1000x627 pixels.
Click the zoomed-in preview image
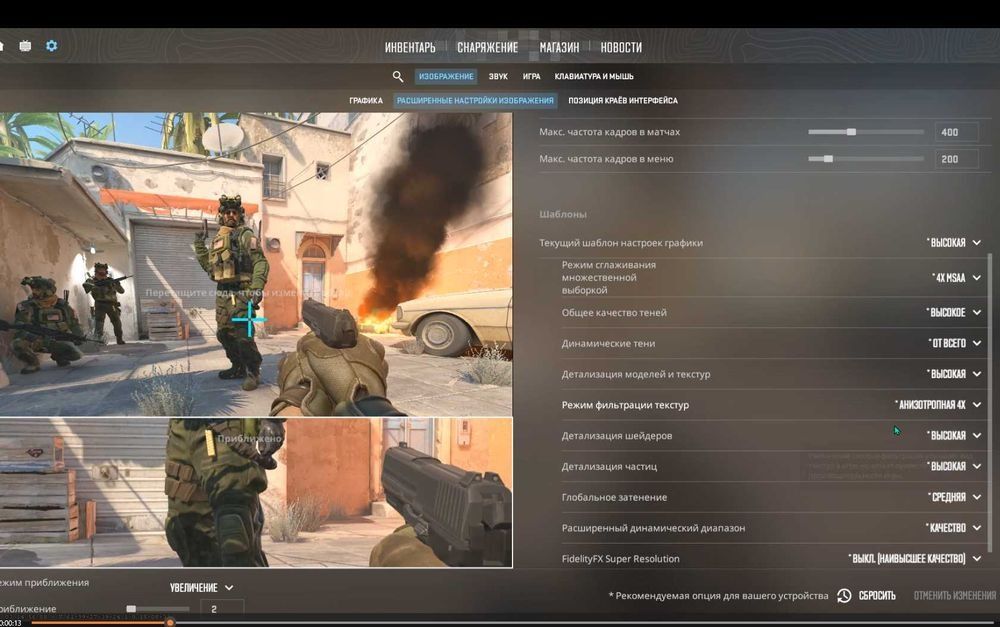[256, 492]
